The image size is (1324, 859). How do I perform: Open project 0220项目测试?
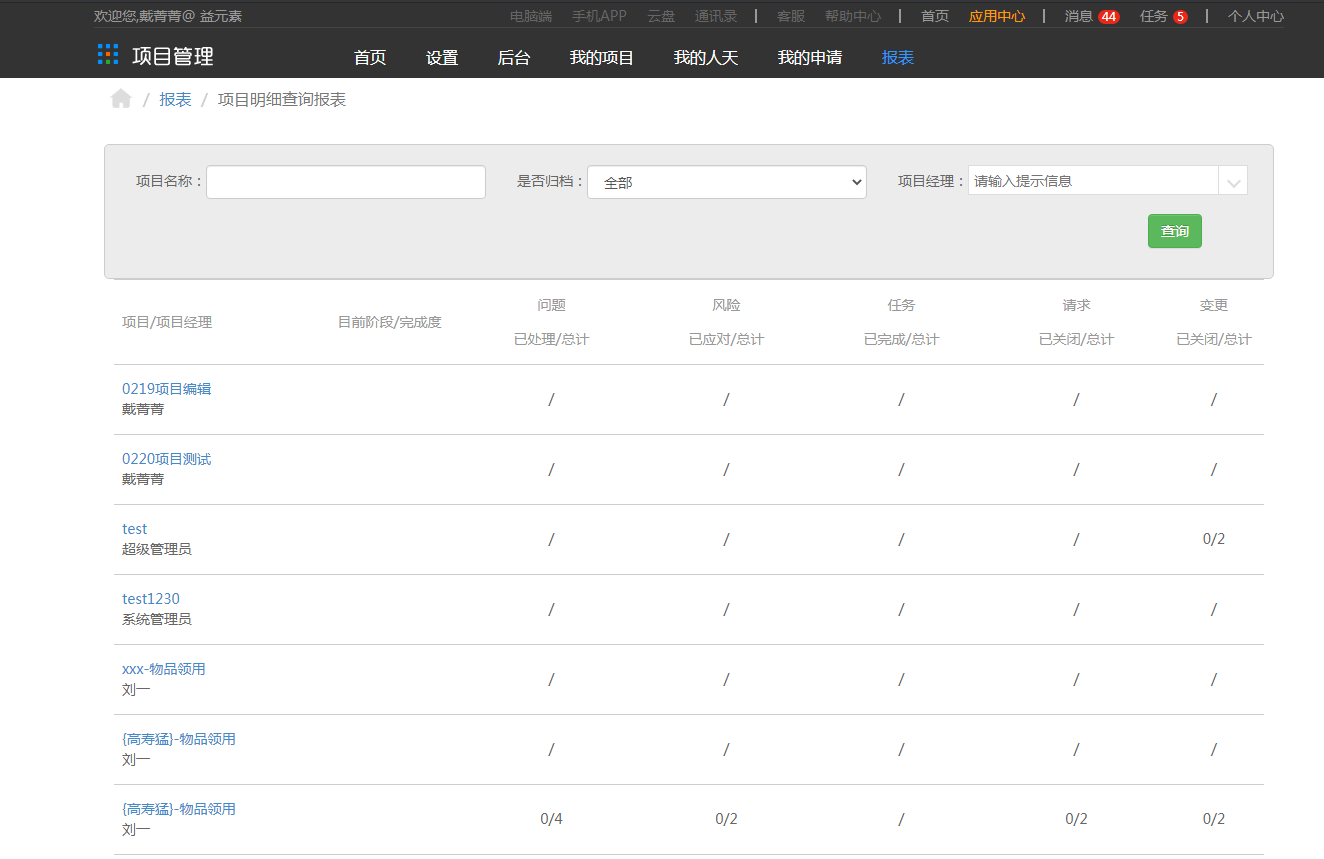click(167, 459)
